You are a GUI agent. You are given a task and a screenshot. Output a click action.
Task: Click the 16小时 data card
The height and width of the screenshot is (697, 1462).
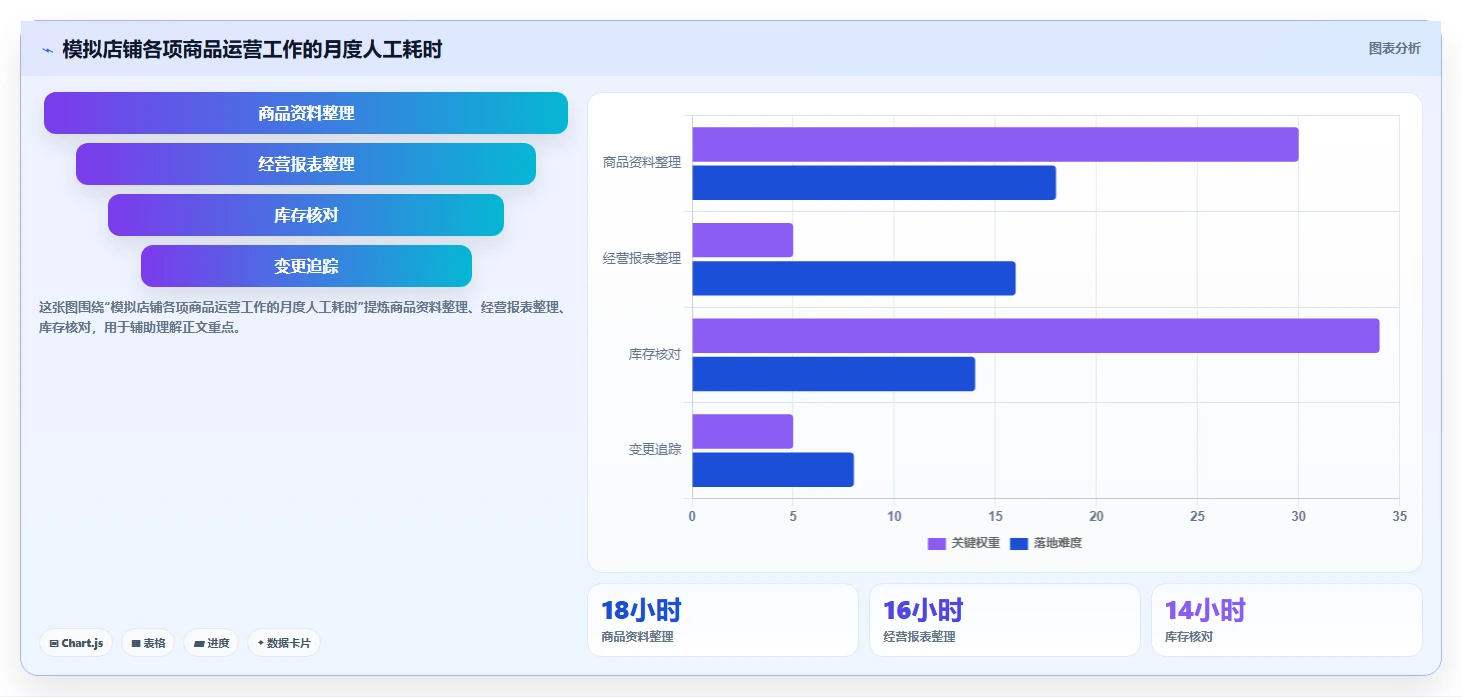pyautogui.click(x=1005, y=620)
